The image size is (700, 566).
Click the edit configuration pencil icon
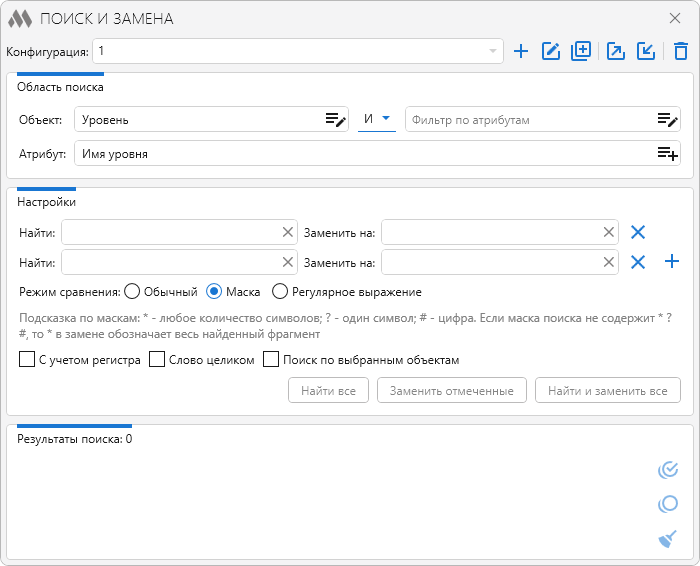[550, 51]
